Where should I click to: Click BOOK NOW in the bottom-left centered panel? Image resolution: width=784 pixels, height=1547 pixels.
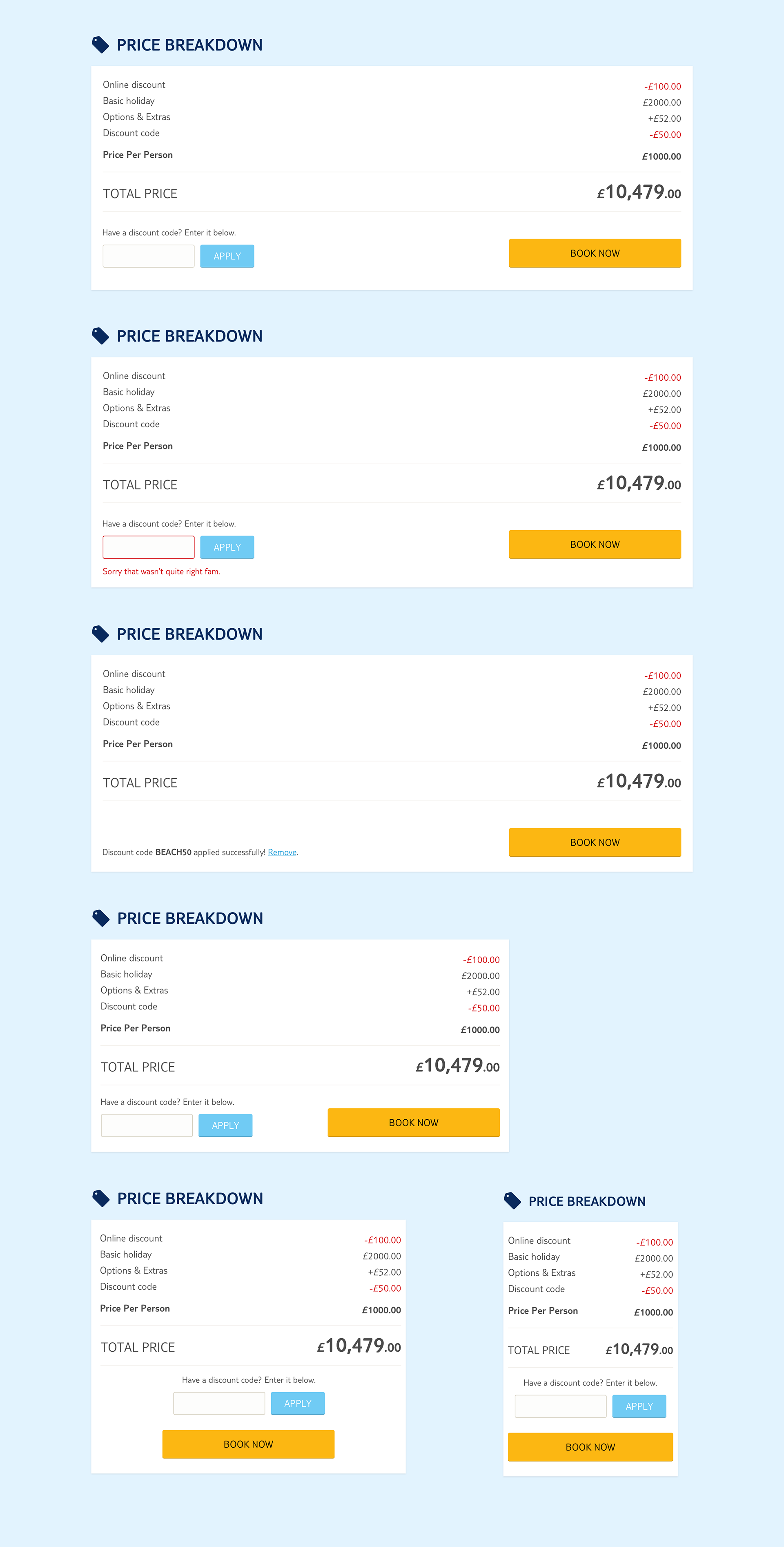[x=248, y=1444]
